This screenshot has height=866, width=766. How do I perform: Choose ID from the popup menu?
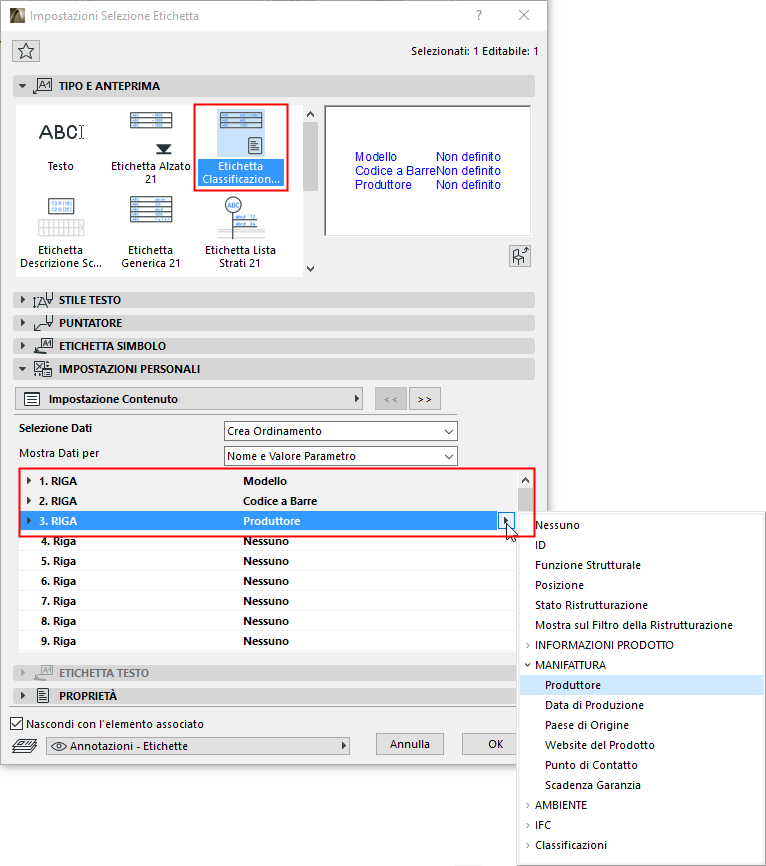[641, 545]
